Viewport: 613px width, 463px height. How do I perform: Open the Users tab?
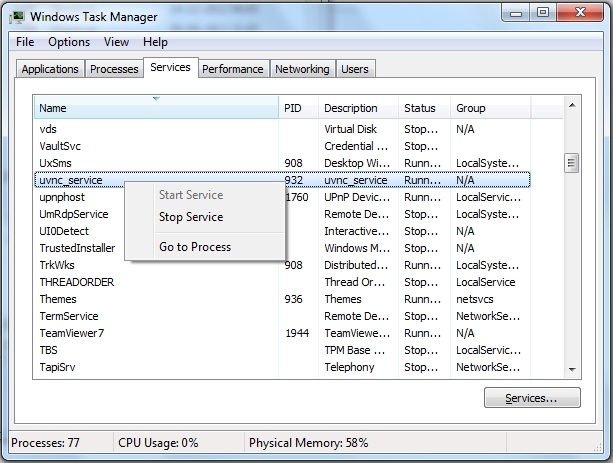click(x=355, y=69)
